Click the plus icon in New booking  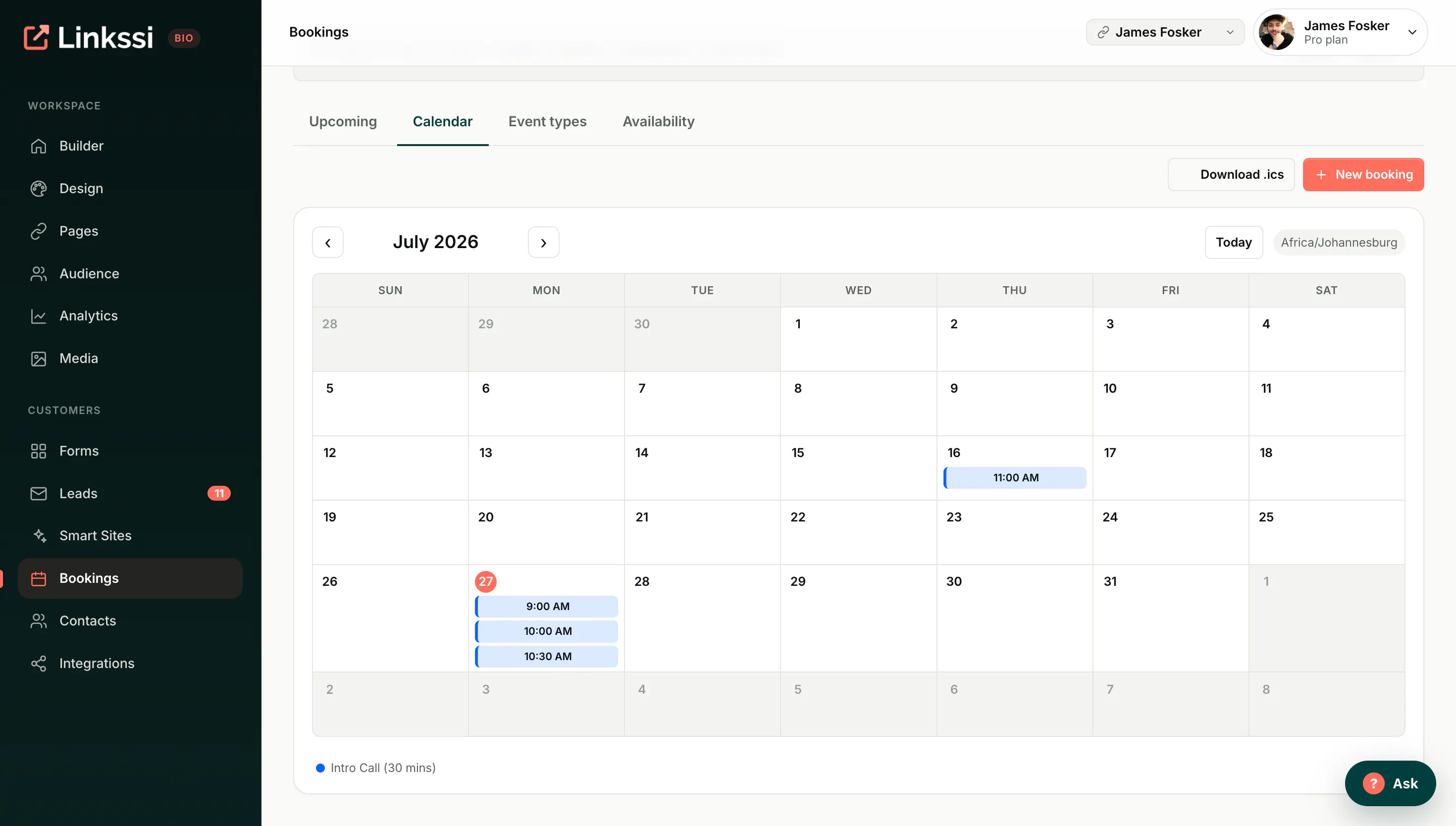(1321, 175)
